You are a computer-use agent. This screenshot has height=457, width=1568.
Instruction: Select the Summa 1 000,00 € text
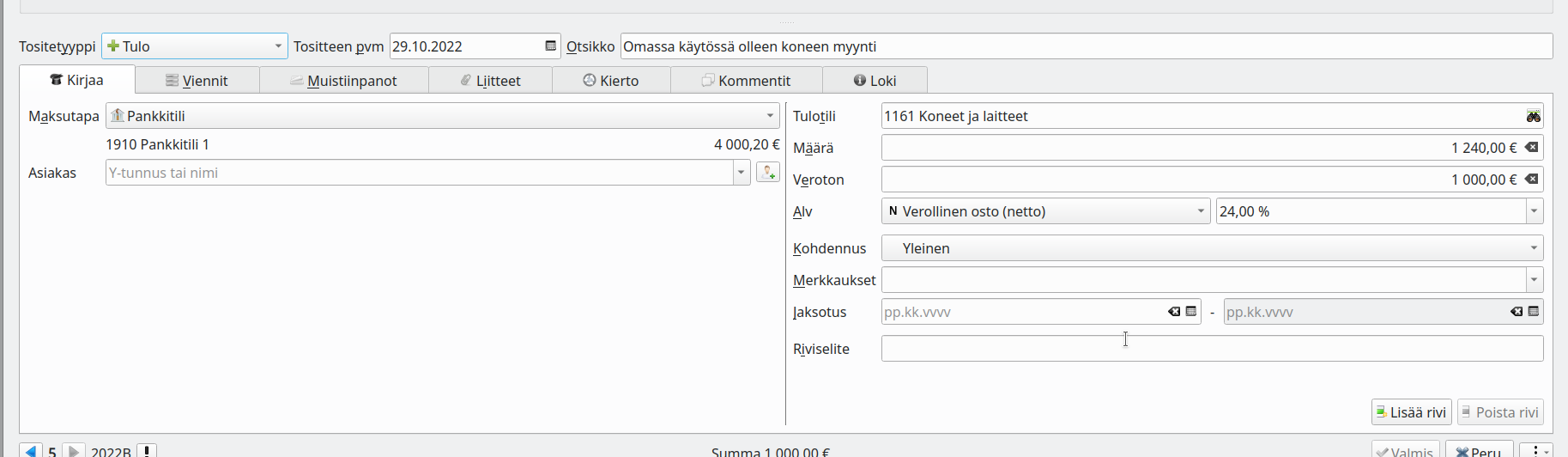pyautogui.click(x=771, y=452)
